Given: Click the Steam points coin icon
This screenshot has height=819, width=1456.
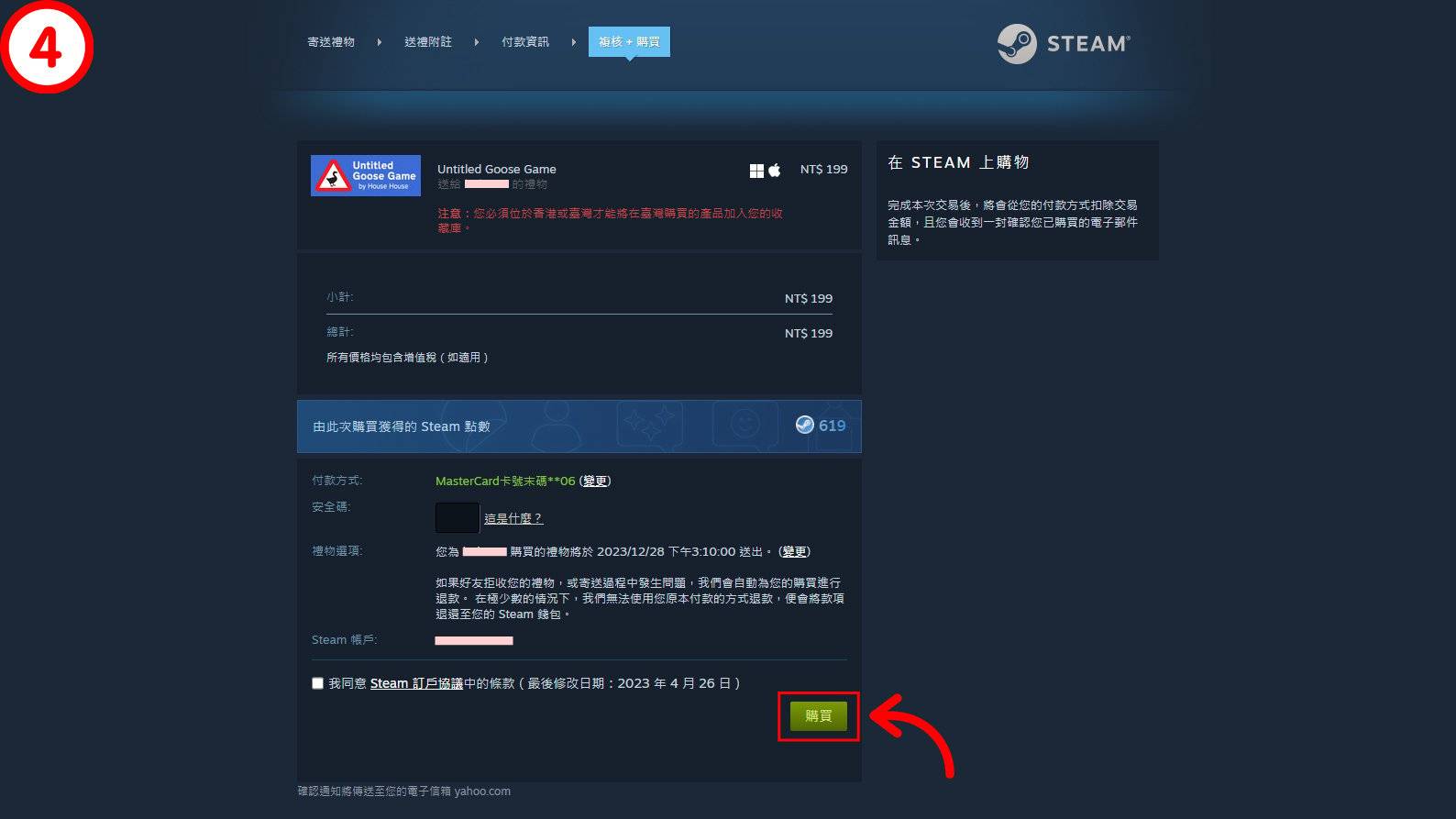Looking at the screenshot, I should coord(804,425).
